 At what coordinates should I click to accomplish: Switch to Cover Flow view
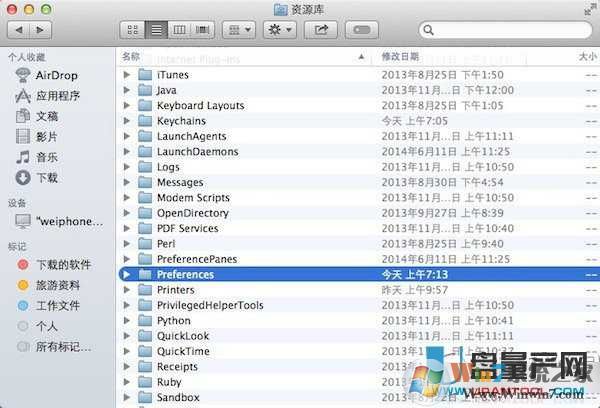[202, 30]
